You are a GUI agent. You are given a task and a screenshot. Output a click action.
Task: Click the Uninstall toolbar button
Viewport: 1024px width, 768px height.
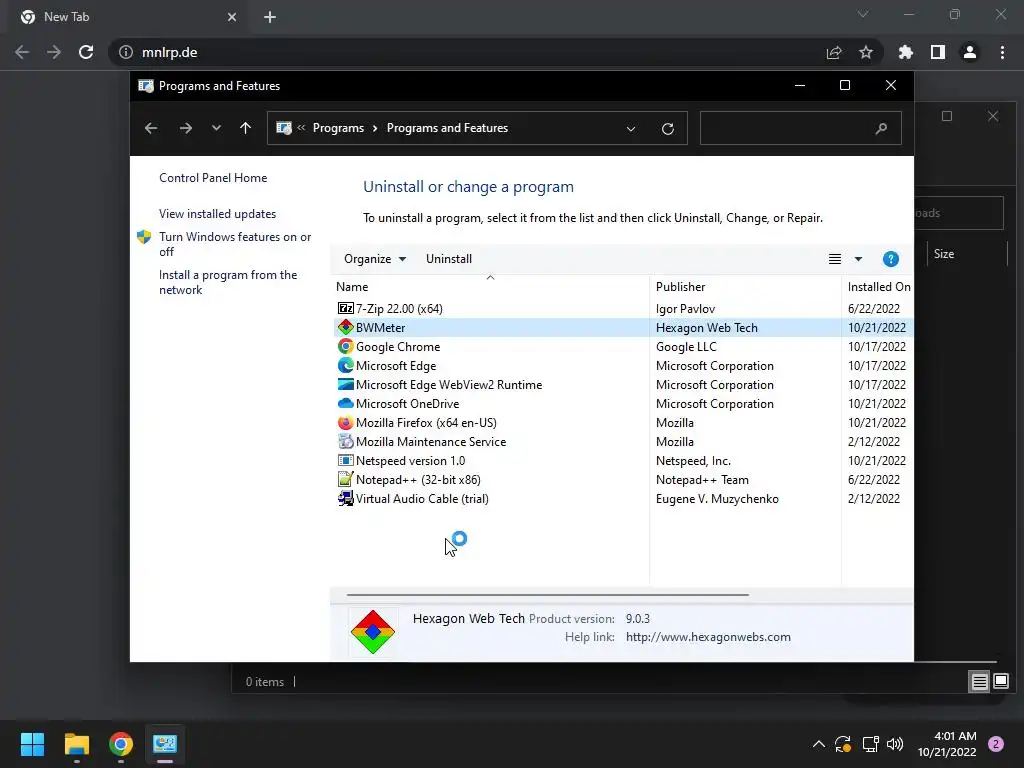[449, 259]
